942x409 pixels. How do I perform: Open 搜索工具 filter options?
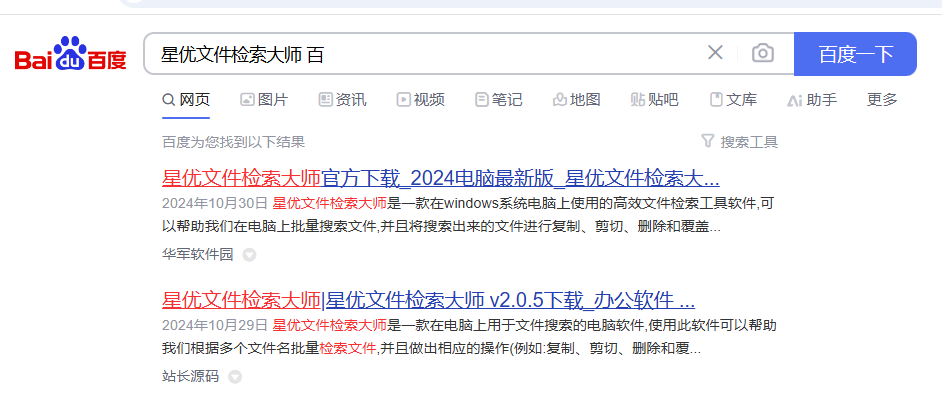[x=740, y=142]
